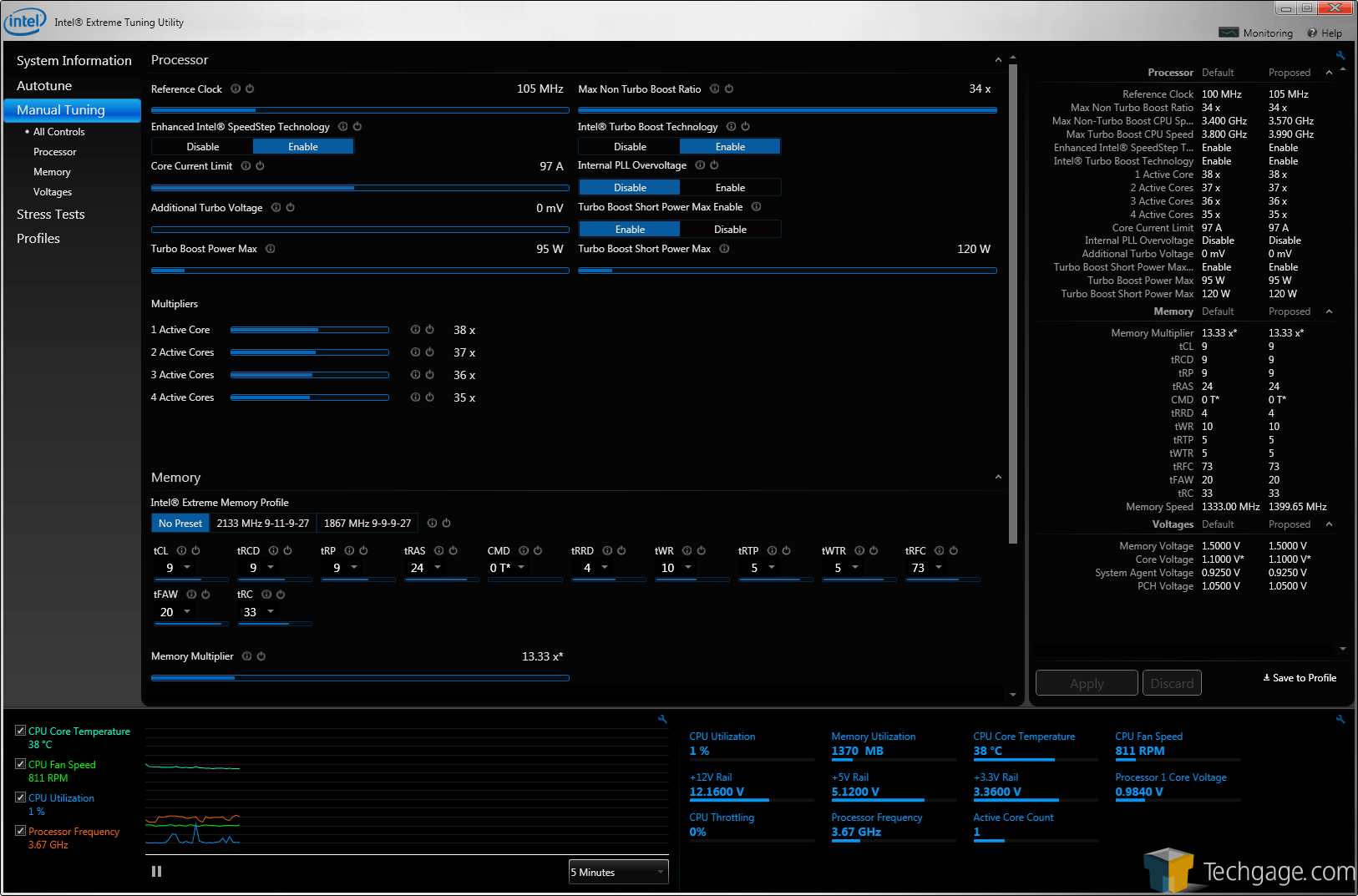
Task: Open graph settings wrench icon
Action: pos(662,719)
